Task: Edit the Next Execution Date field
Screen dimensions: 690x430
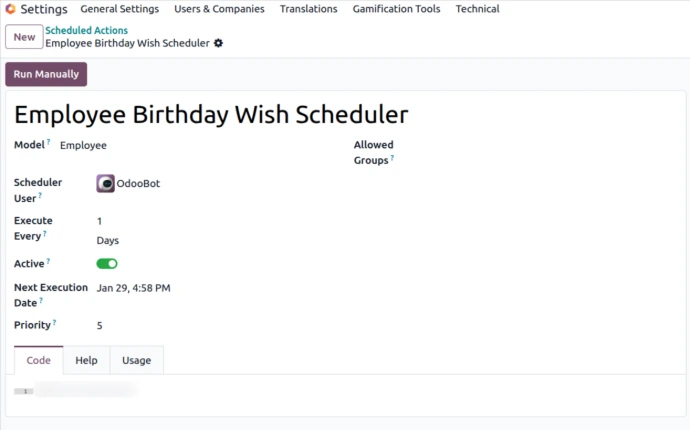Action: tap(133, 288)
